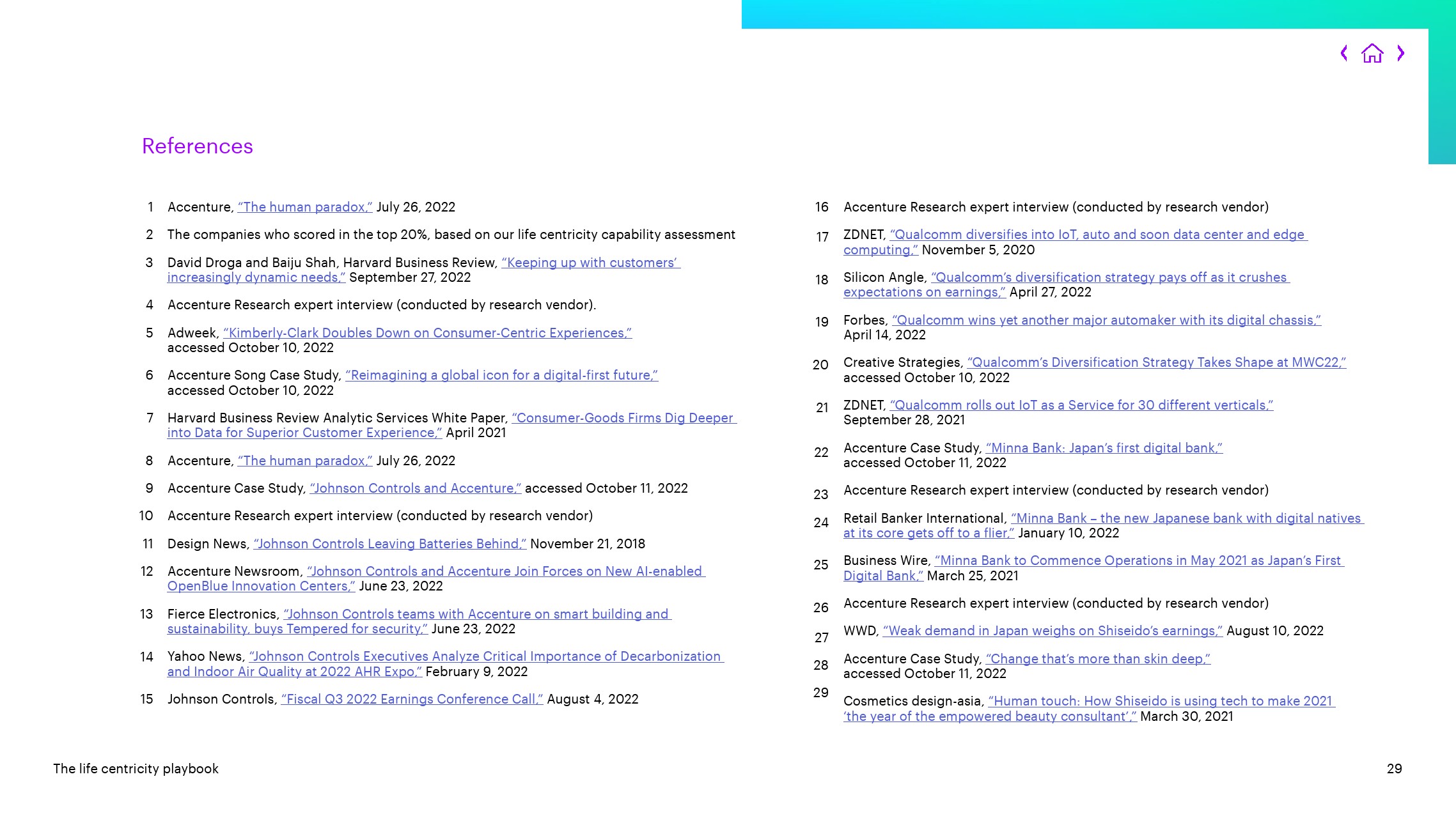The image size is (1456, 818).
Task: Open Johnson Controls Leaving Batteries Behind link
Action: click(389, 544)
